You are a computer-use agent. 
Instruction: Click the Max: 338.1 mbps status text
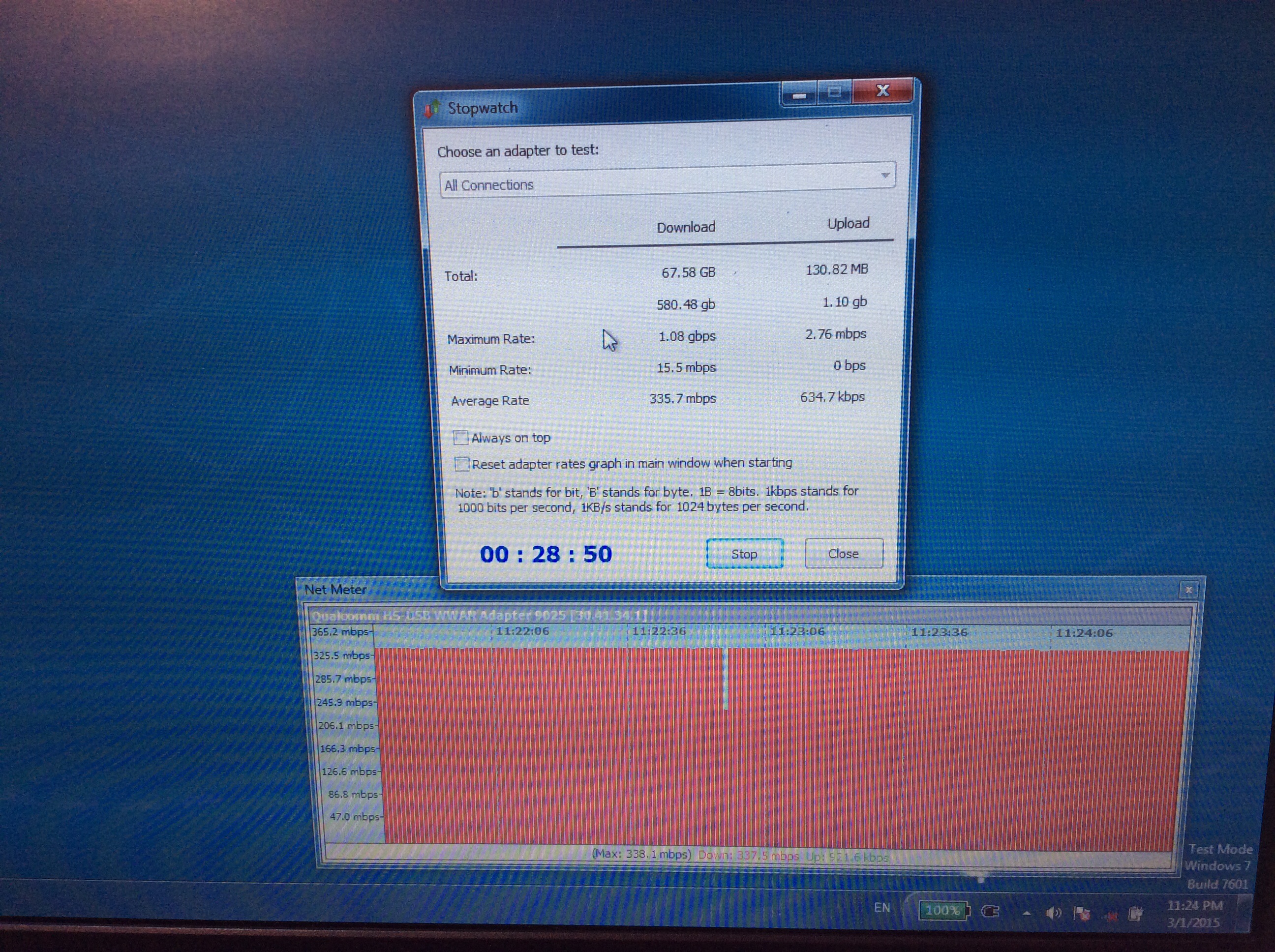pos(641,854)
